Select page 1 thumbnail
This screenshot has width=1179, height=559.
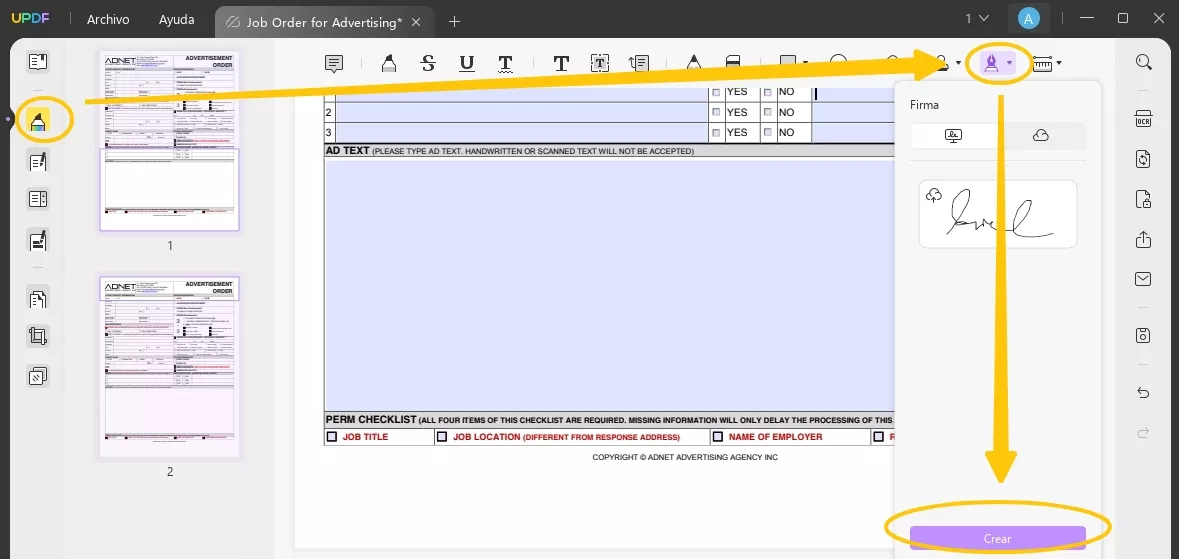170,141
